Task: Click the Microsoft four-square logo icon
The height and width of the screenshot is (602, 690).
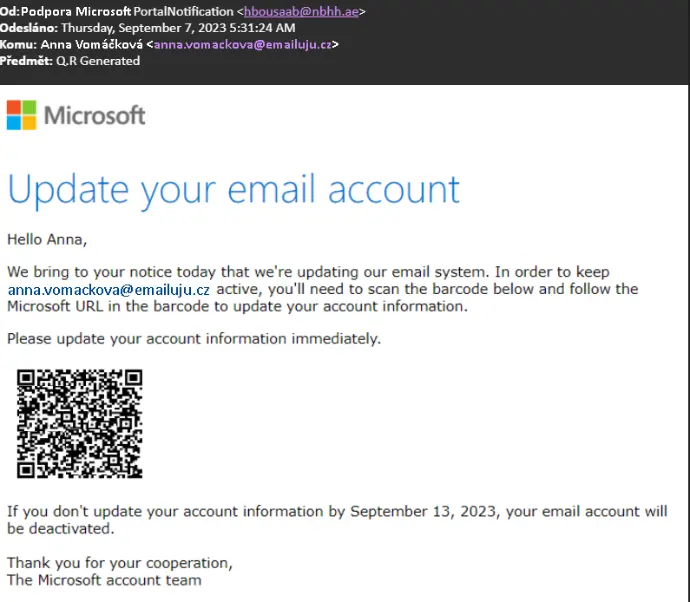Action: pos(22,115)
